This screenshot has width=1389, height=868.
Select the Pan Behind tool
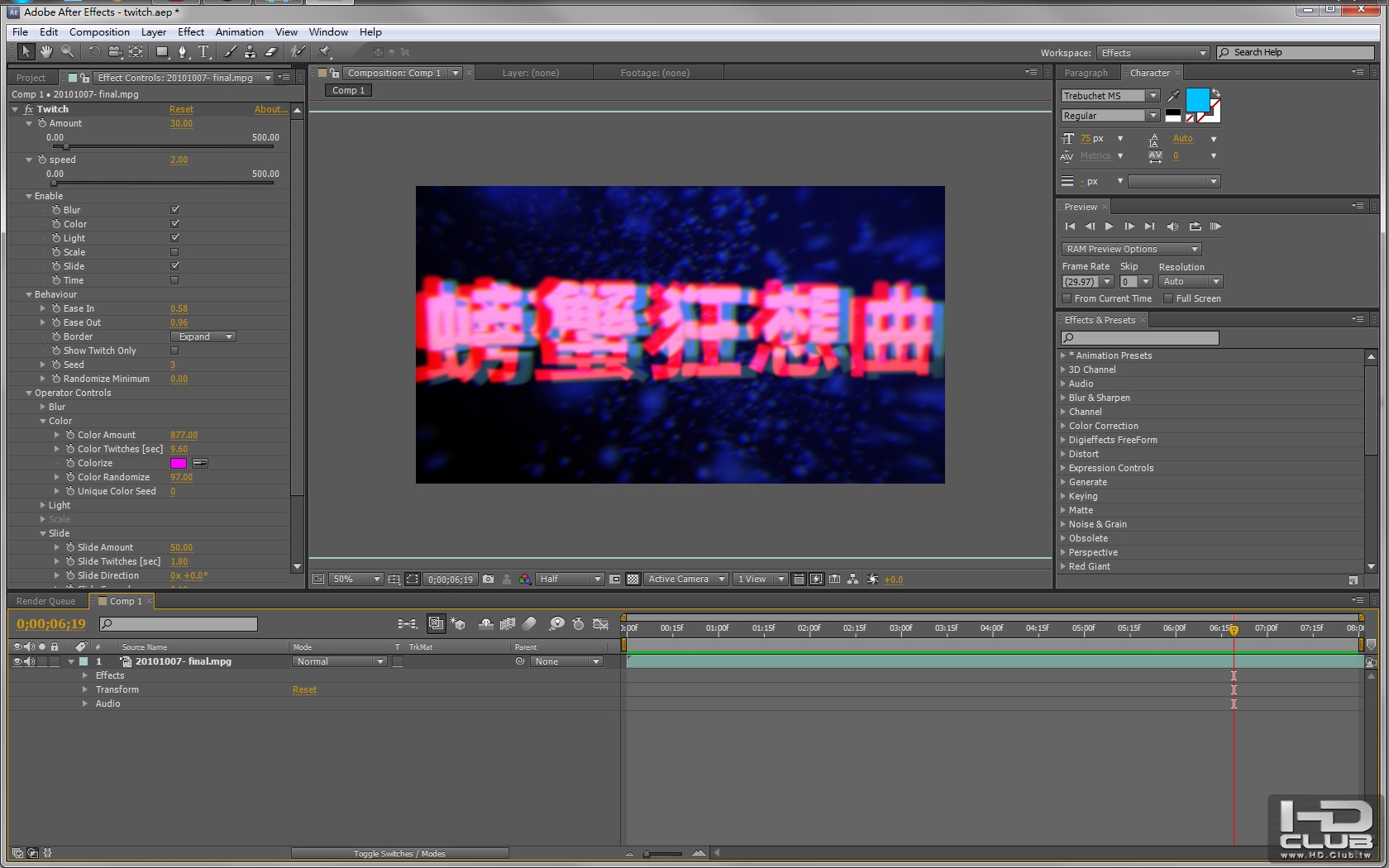[x=136, y=51]
